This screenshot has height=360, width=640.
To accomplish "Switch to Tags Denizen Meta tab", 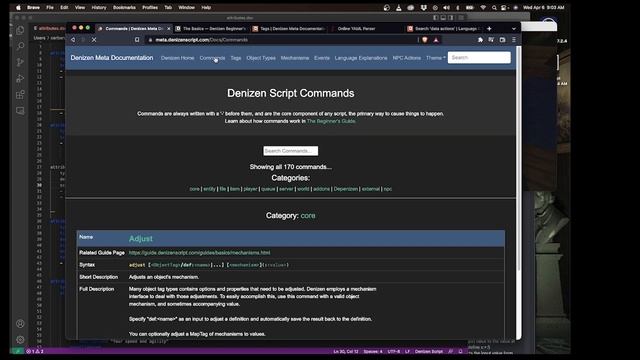I will coord(289,29).
